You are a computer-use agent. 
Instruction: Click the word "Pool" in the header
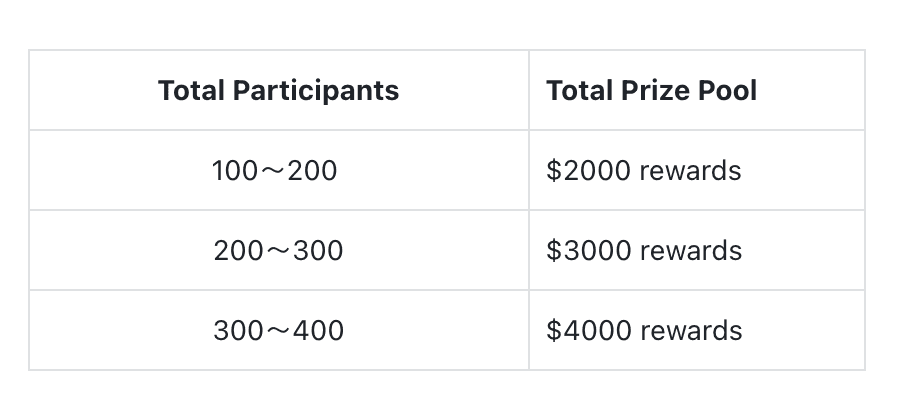point(729,91)
